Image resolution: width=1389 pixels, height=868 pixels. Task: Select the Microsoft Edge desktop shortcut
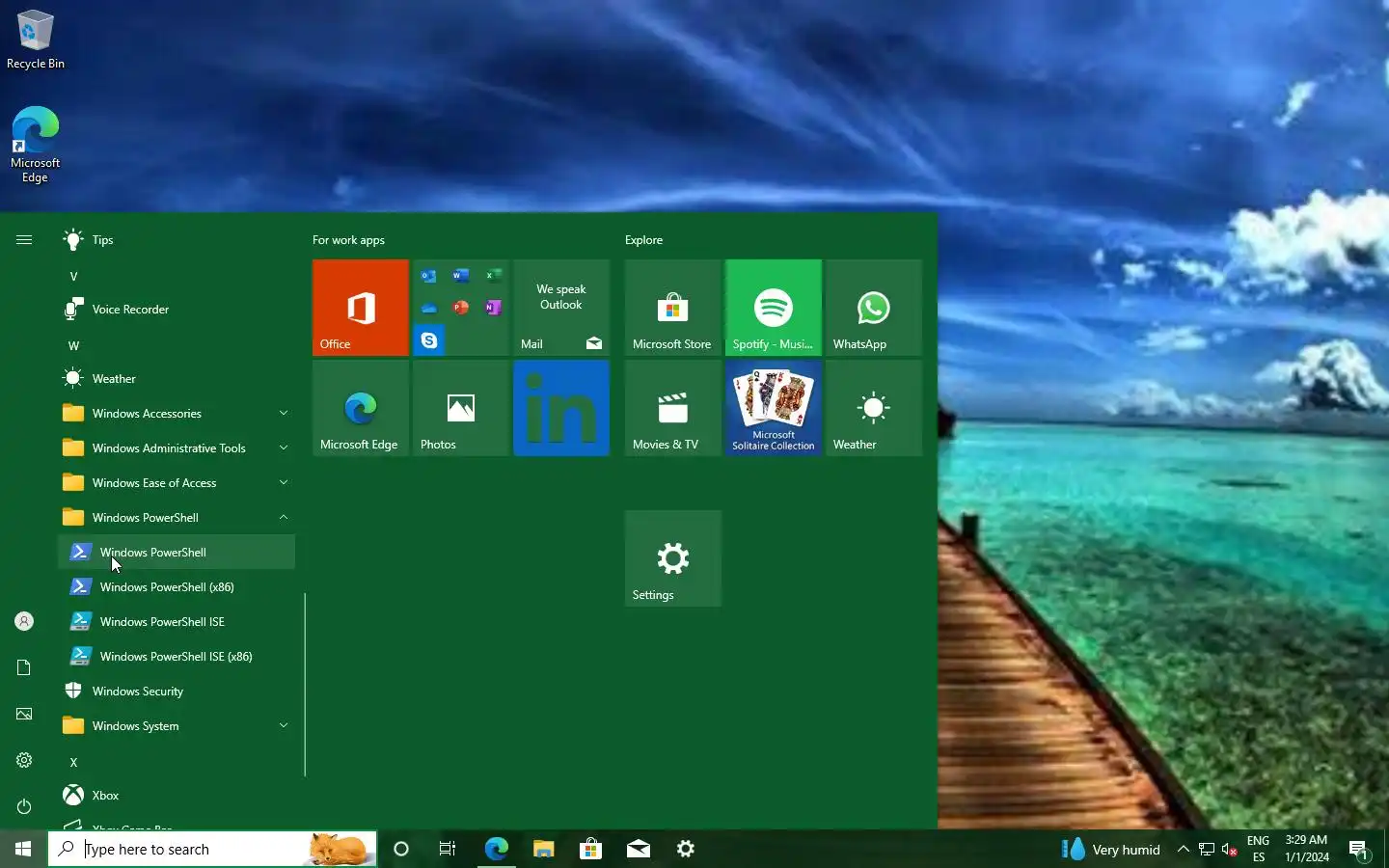(x=36, y=145)
